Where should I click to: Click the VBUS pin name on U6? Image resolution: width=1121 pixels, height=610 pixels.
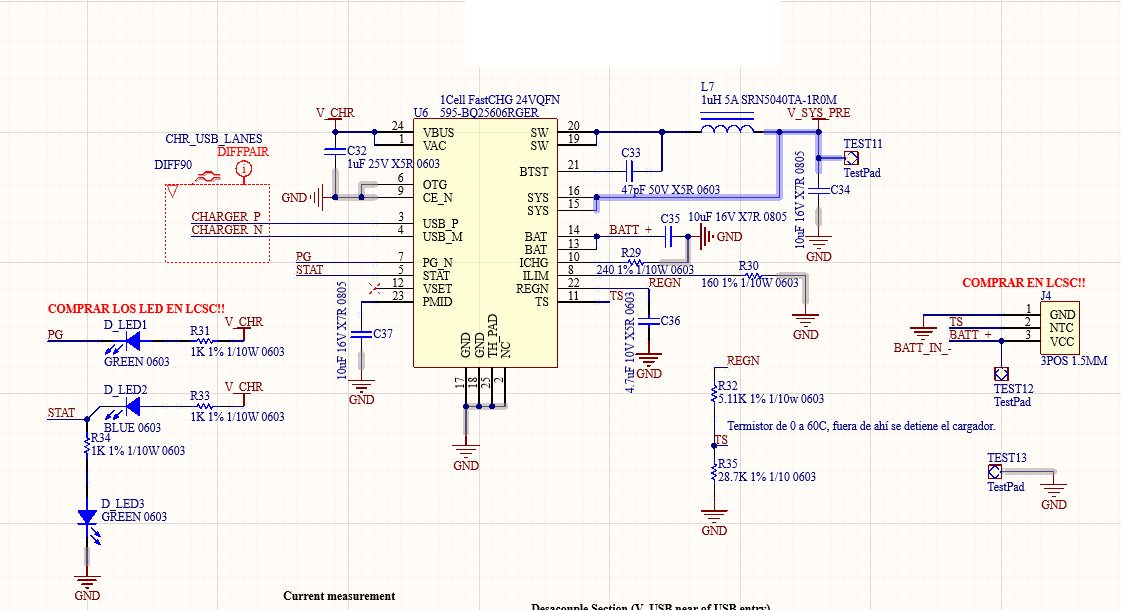(x=438, y=132)
